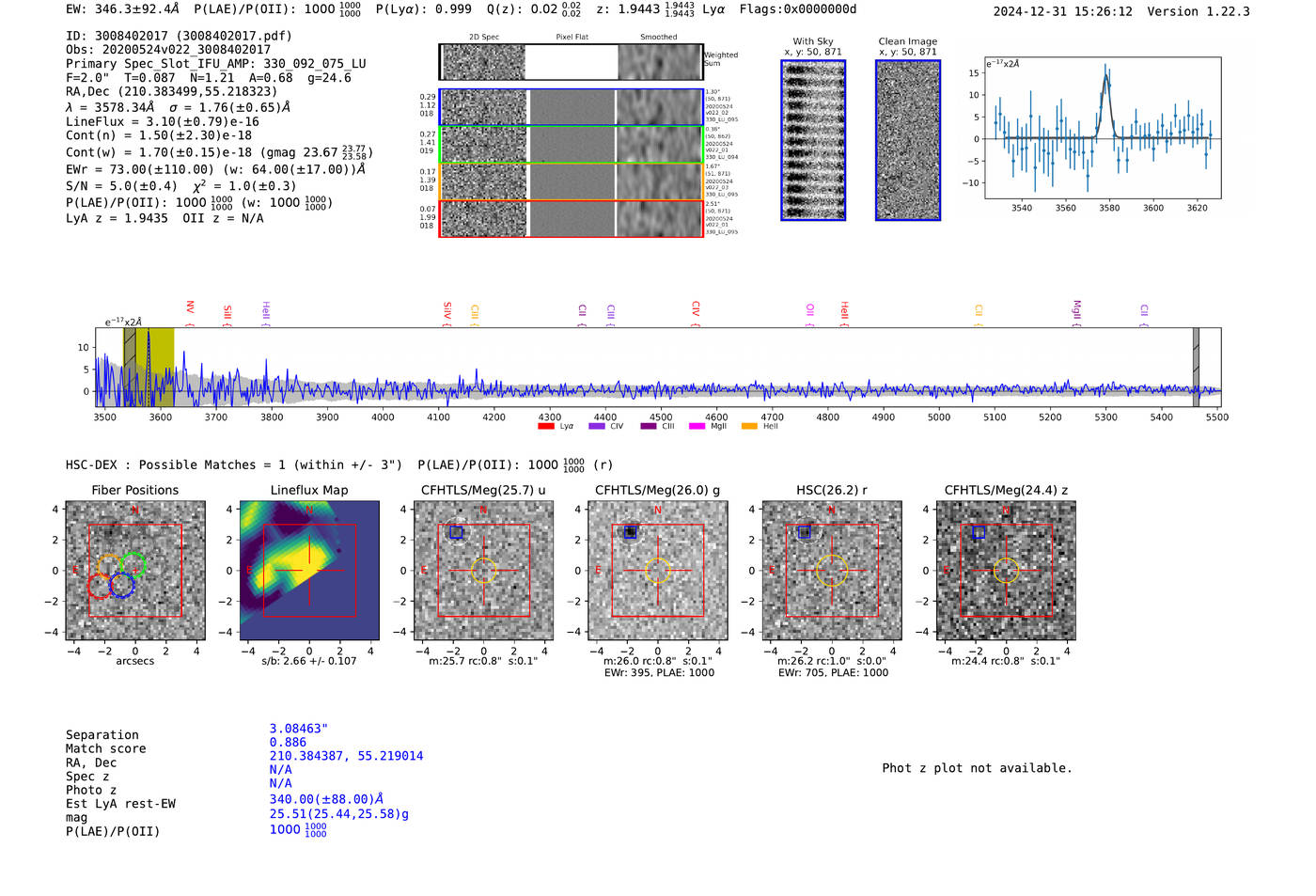Click the "EWr: 395, PLAE: 1000" caption
1316x896 pixels.
(x=659, y=673)
